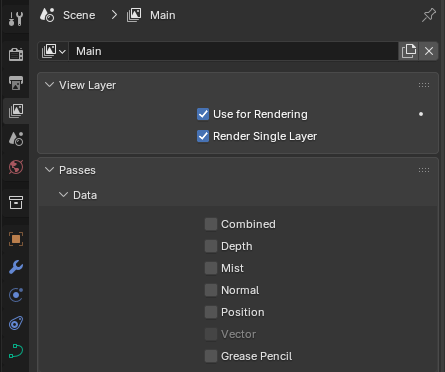Open the Output properties tab

pyautogui.click(x=16, y=83)
